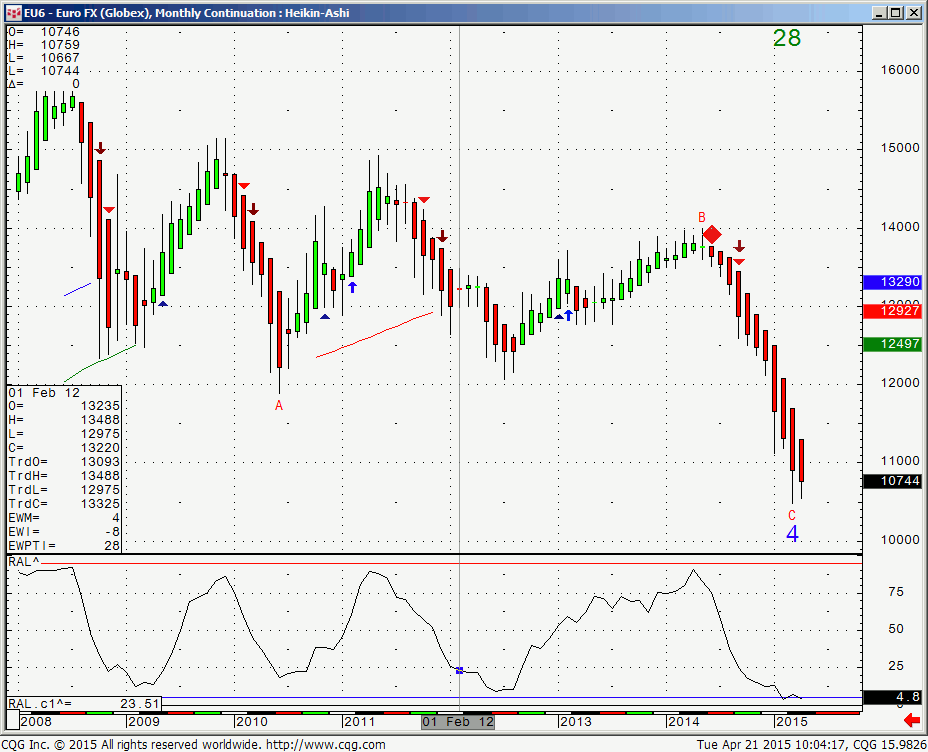Click the 2008 year label on time axis
This screenshot has height=752, width=928.
click(36, 722)
